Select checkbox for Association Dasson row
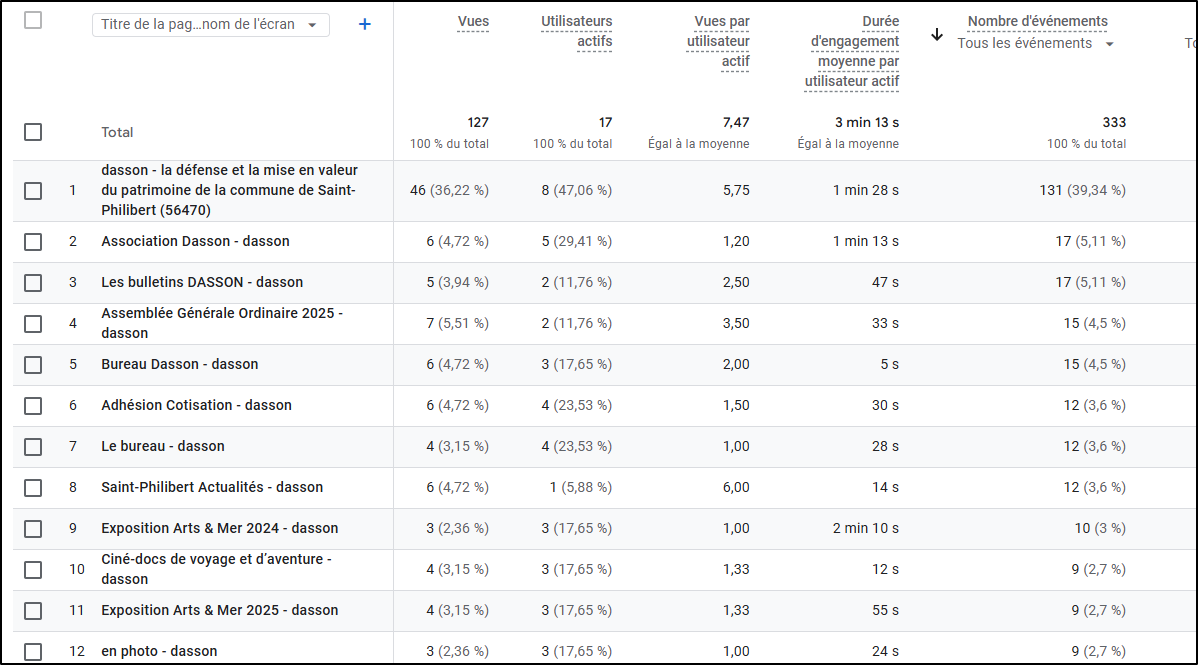The image size is (1198, 665). [33, 241]
